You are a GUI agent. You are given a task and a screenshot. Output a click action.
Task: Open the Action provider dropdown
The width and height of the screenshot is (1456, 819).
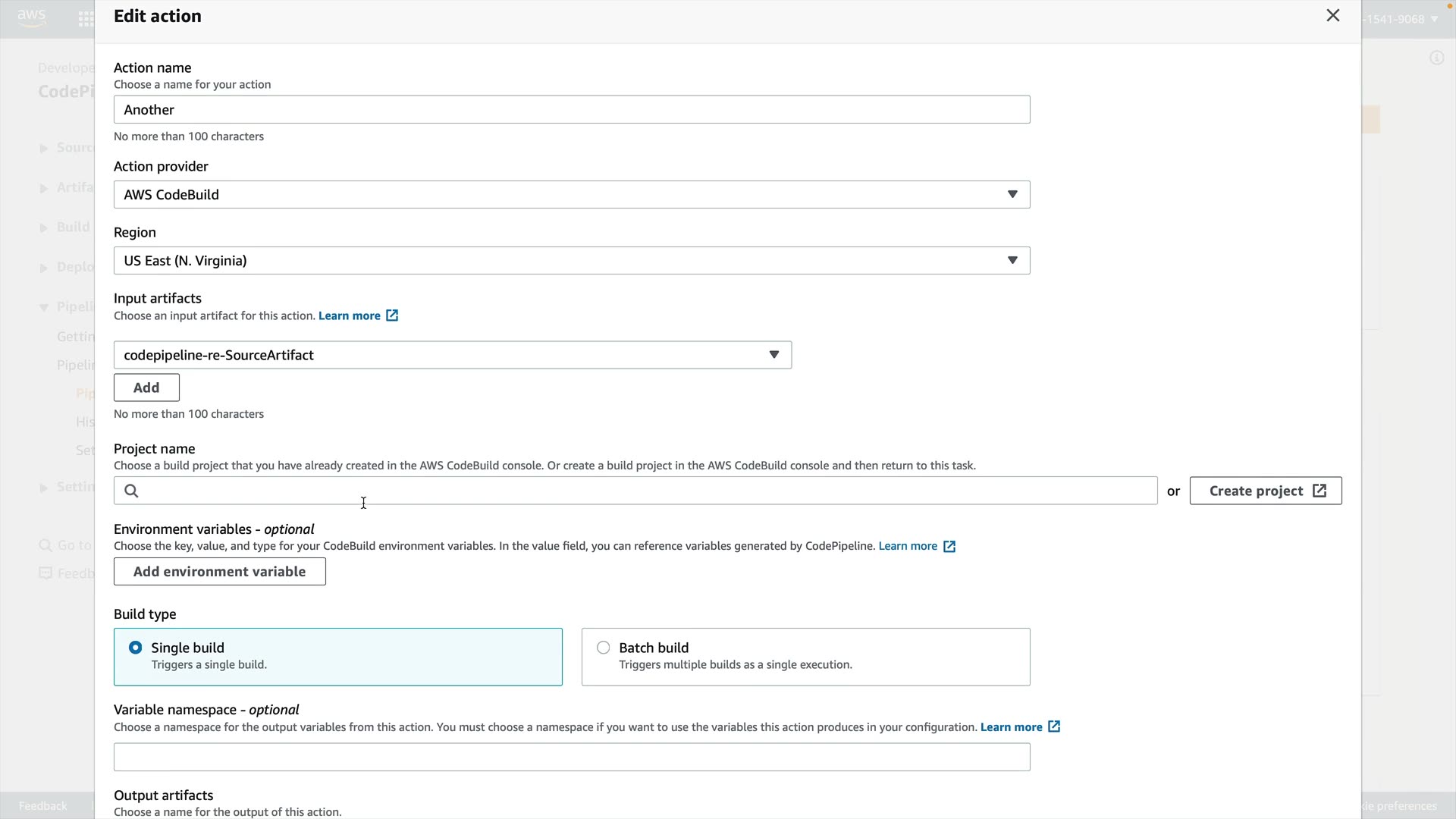coord(571,195)
